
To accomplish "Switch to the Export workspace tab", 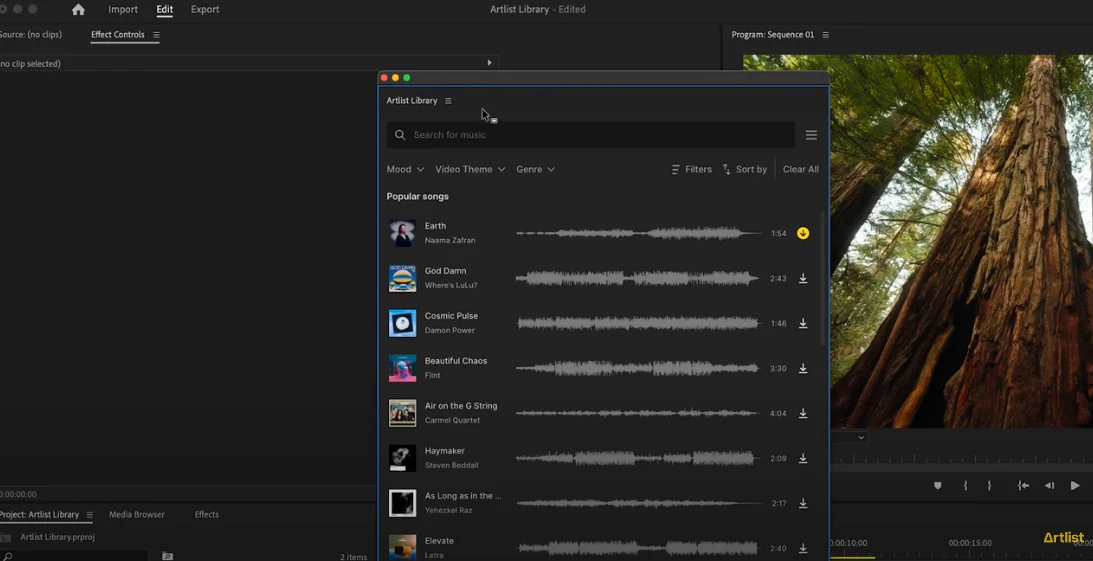I will 205,10.
